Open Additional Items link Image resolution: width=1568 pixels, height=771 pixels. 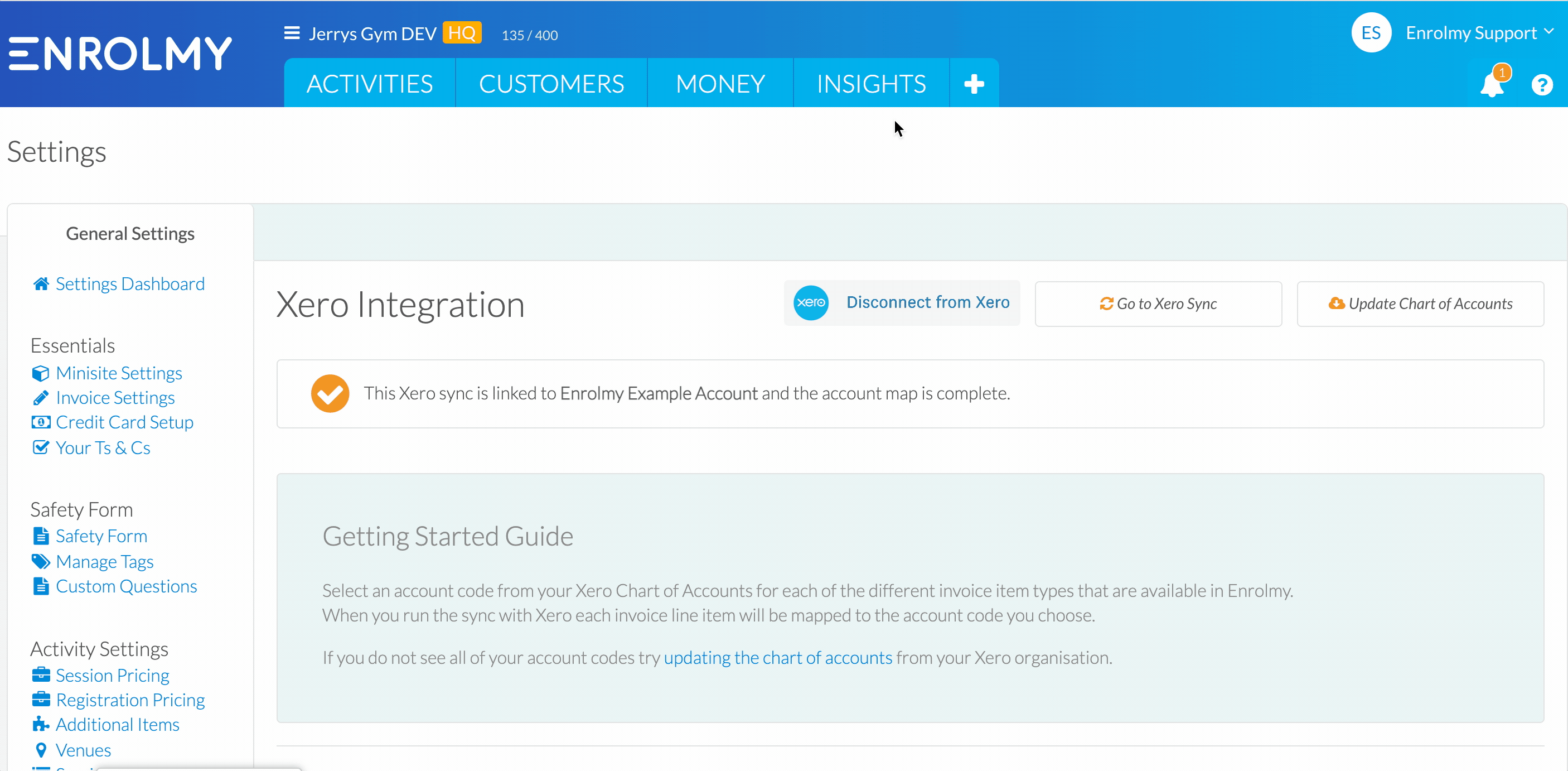(118, 724)
